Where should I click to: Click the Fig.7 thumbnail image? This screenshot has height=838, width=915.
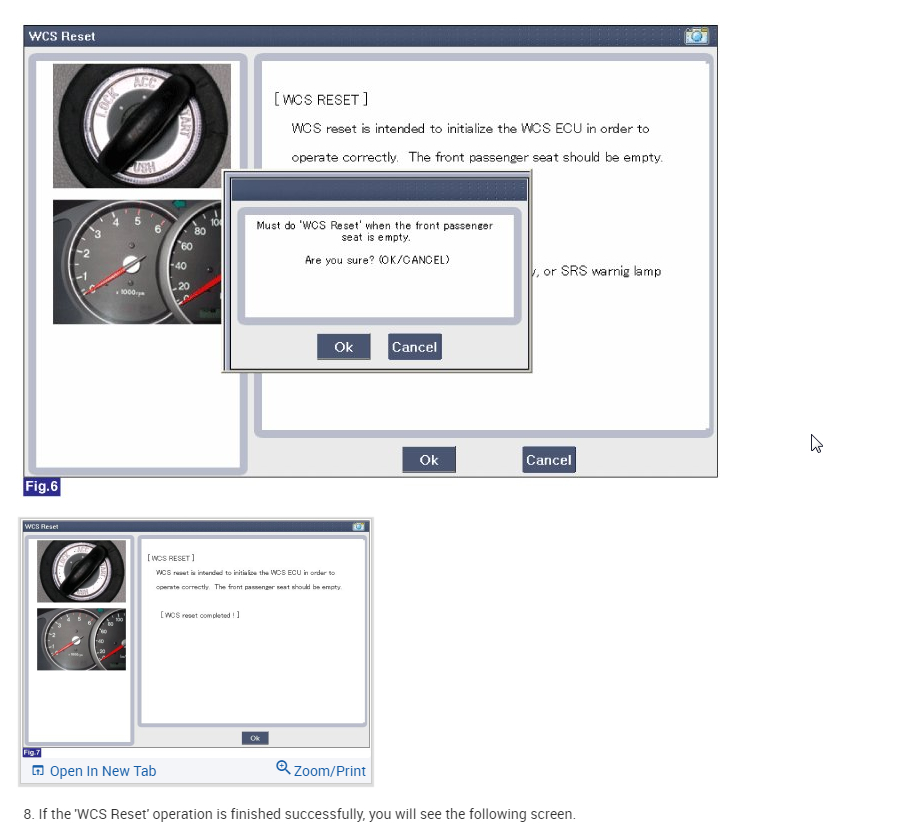[196, 636]
